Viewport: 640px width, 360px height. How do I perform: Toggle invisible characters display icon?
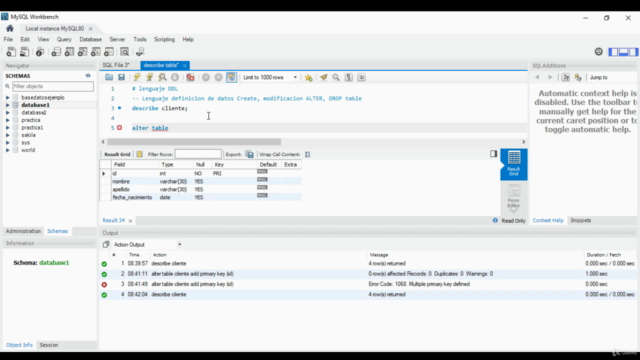pyautogui.click(x=349, y=77)
